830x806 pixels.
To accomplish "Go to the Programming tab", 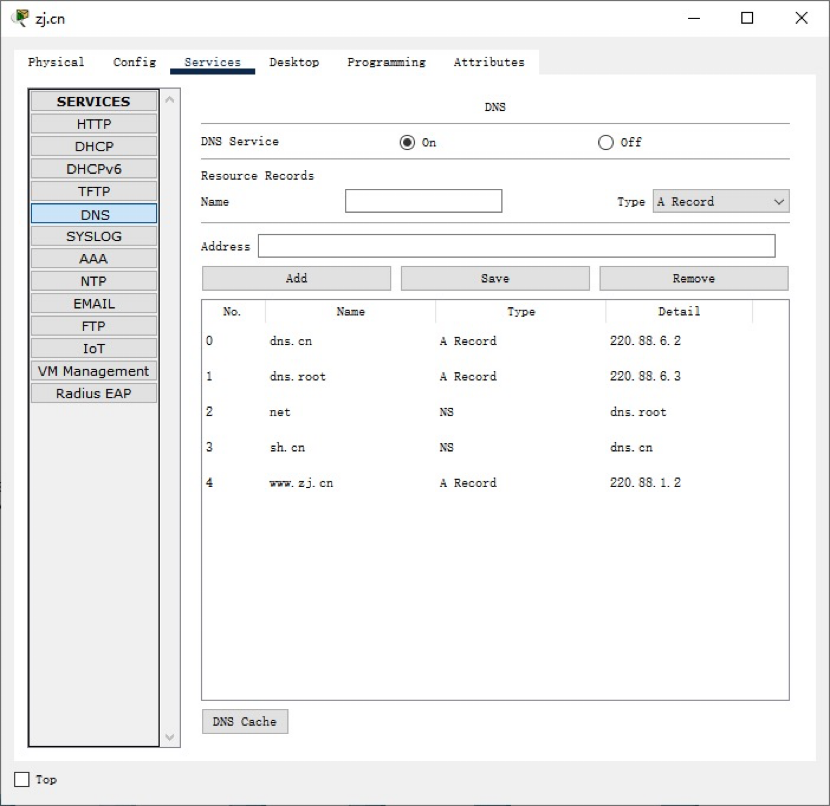I will pyautogui.click(x=386, y=62).
